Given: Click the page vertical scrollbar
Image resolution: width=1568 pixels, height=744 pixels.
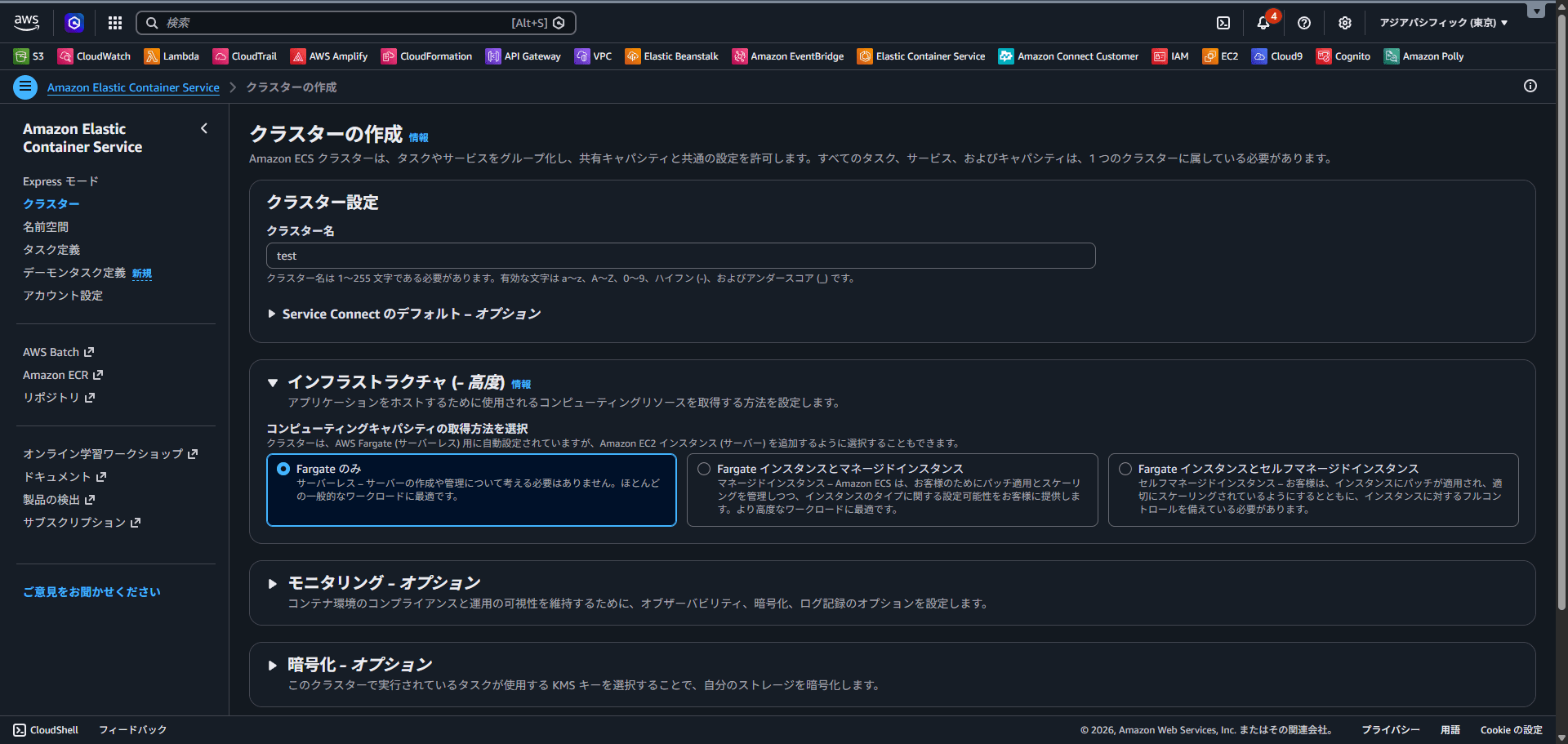Looking at the screenshot, I should 1561,310.
